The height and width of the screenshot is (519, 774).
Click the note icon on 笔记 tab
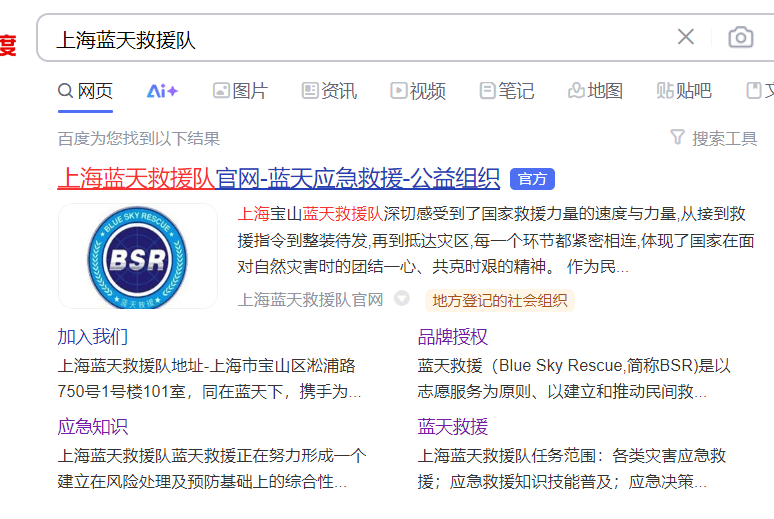487,90
